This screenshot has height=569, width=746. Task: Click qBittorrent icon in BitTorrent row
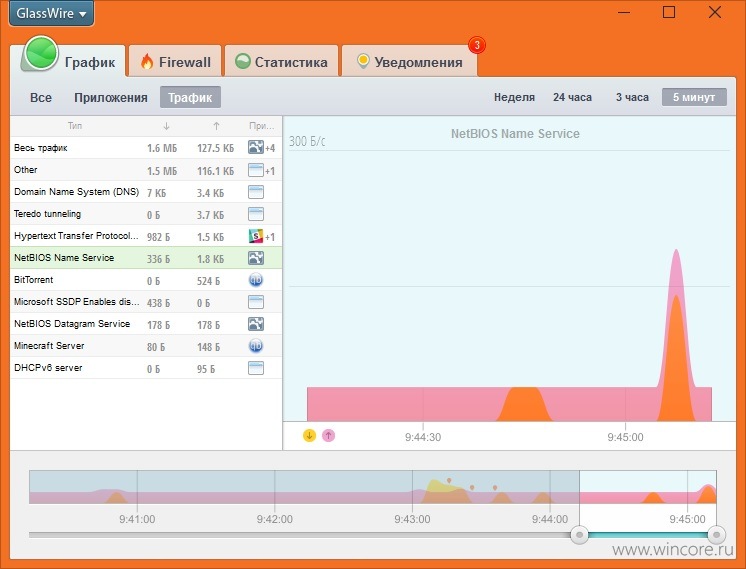coord(256,280)
